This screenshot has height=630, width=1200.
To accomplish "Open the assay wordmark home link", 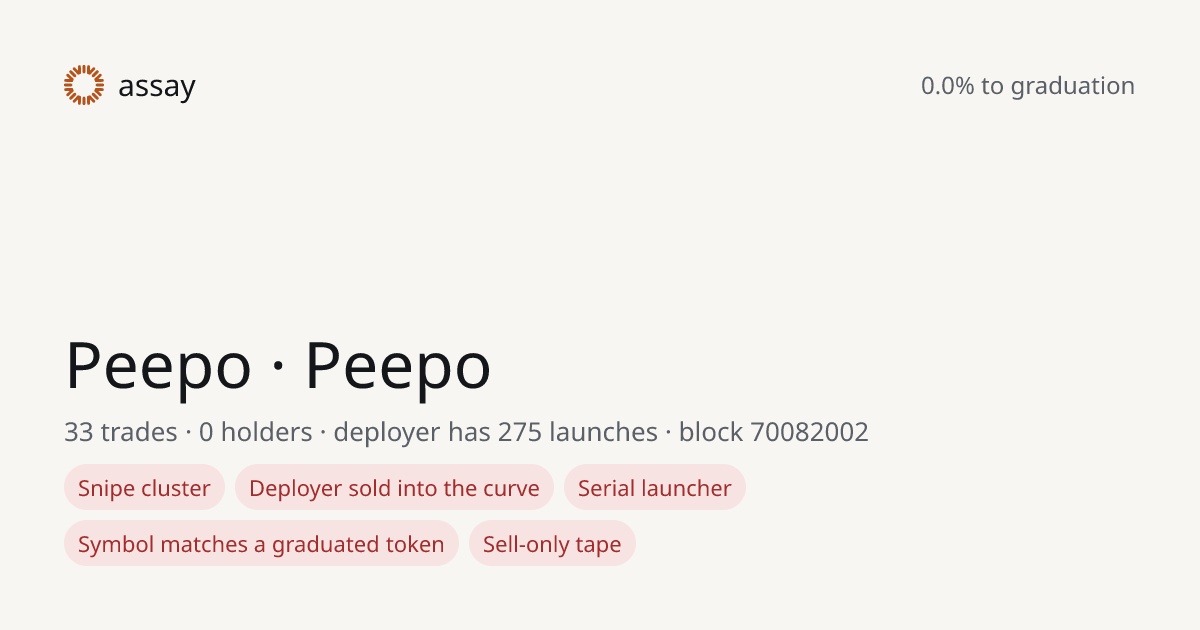I will coord(156,87).
